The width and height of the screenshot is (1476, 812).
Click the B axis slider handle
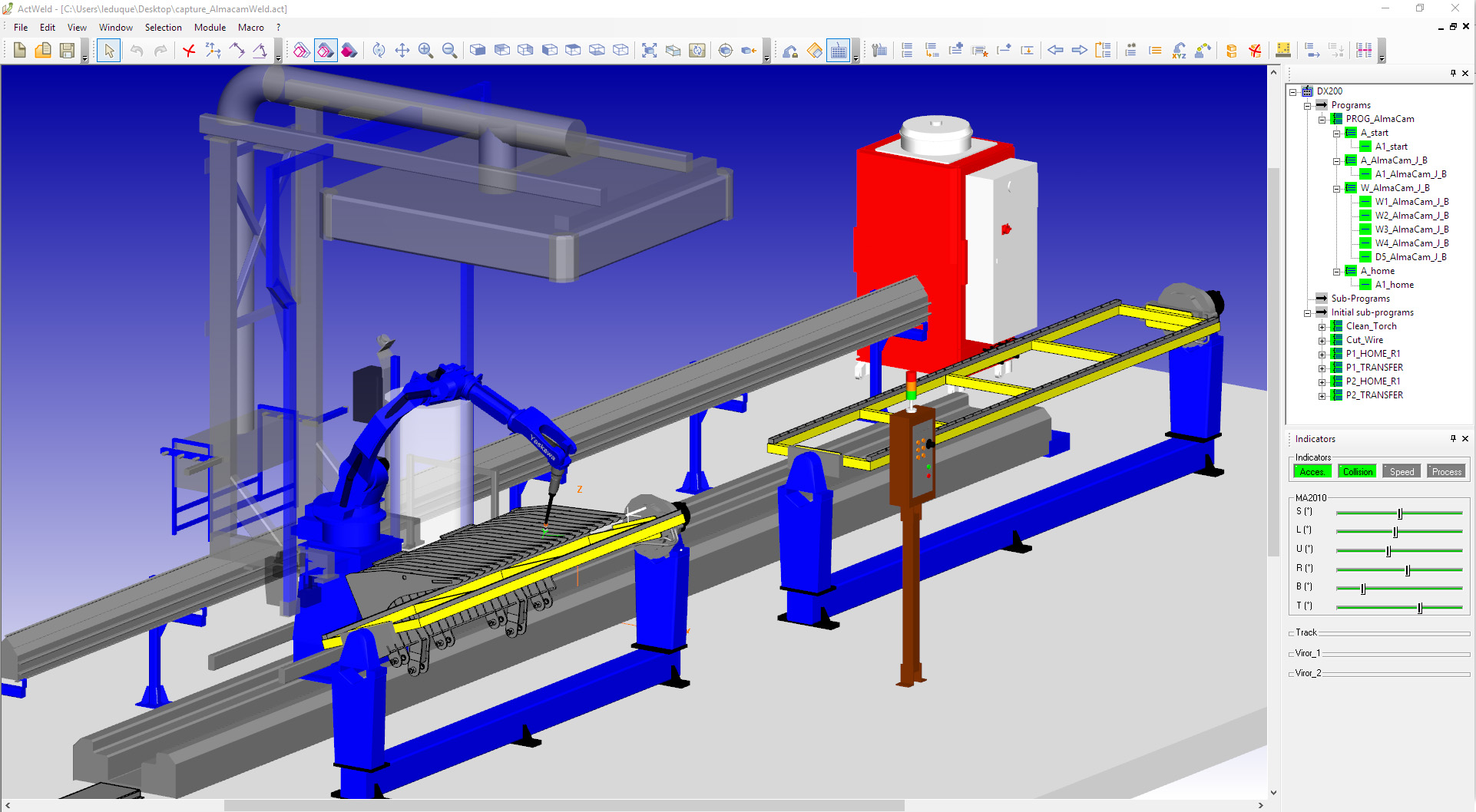pos(1363,589)
